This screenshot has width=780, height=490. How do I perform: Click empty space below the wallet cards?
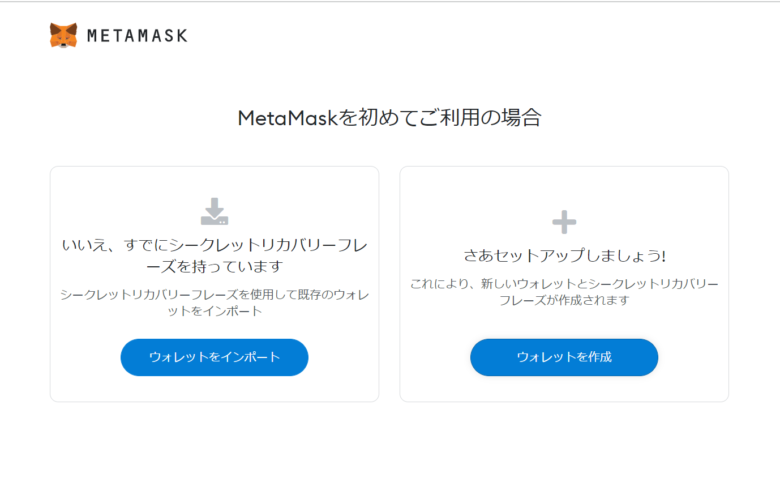(x=390, y=448)
